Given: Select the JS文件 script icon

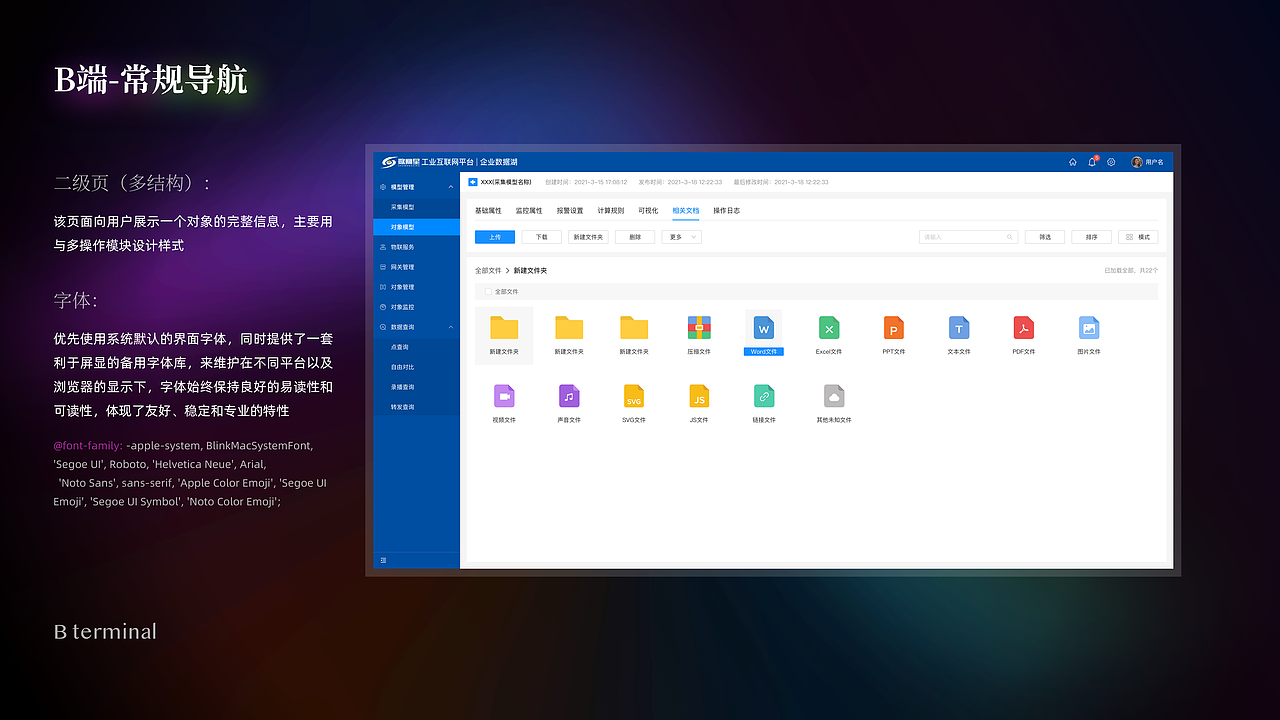Looking at the screenshot, I should [x=699, y=397].
